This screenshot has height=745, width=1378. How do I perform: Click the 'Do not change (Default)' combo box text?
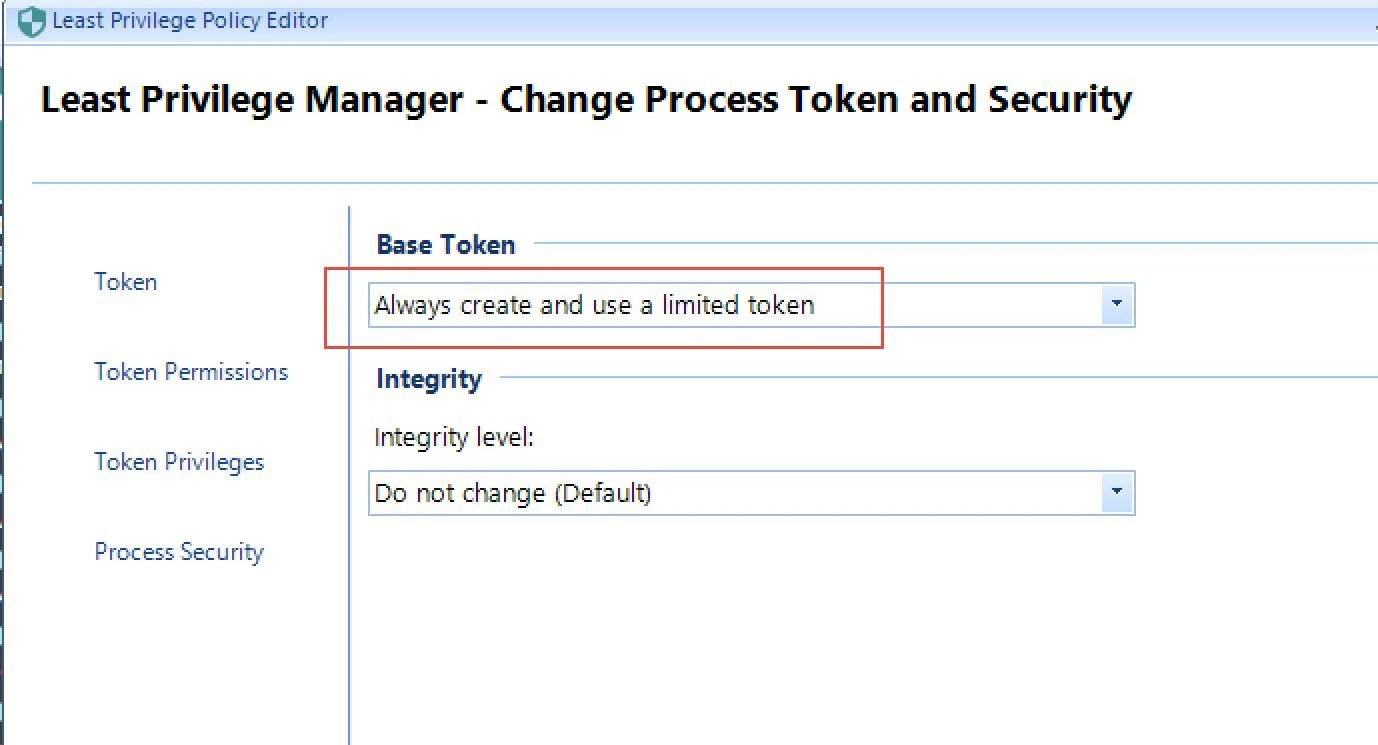point(513,493)
